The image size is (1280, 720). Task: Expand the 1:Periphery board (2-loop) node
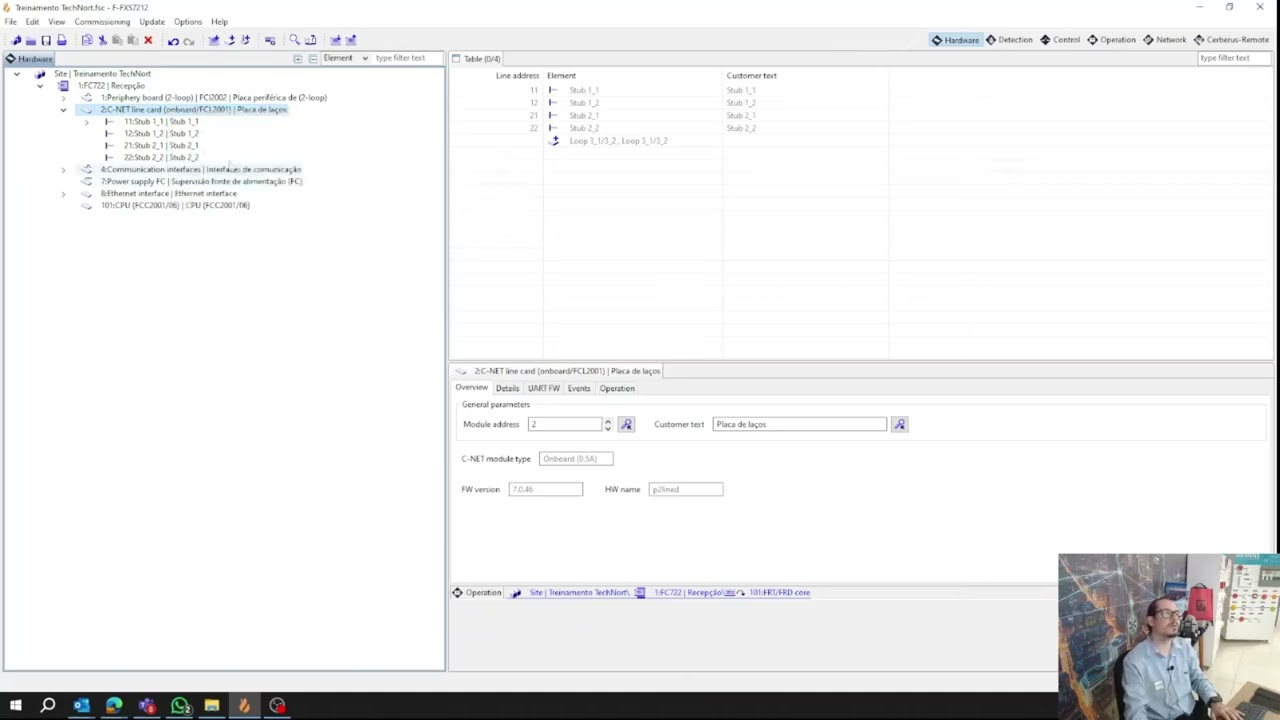(63, 98)
